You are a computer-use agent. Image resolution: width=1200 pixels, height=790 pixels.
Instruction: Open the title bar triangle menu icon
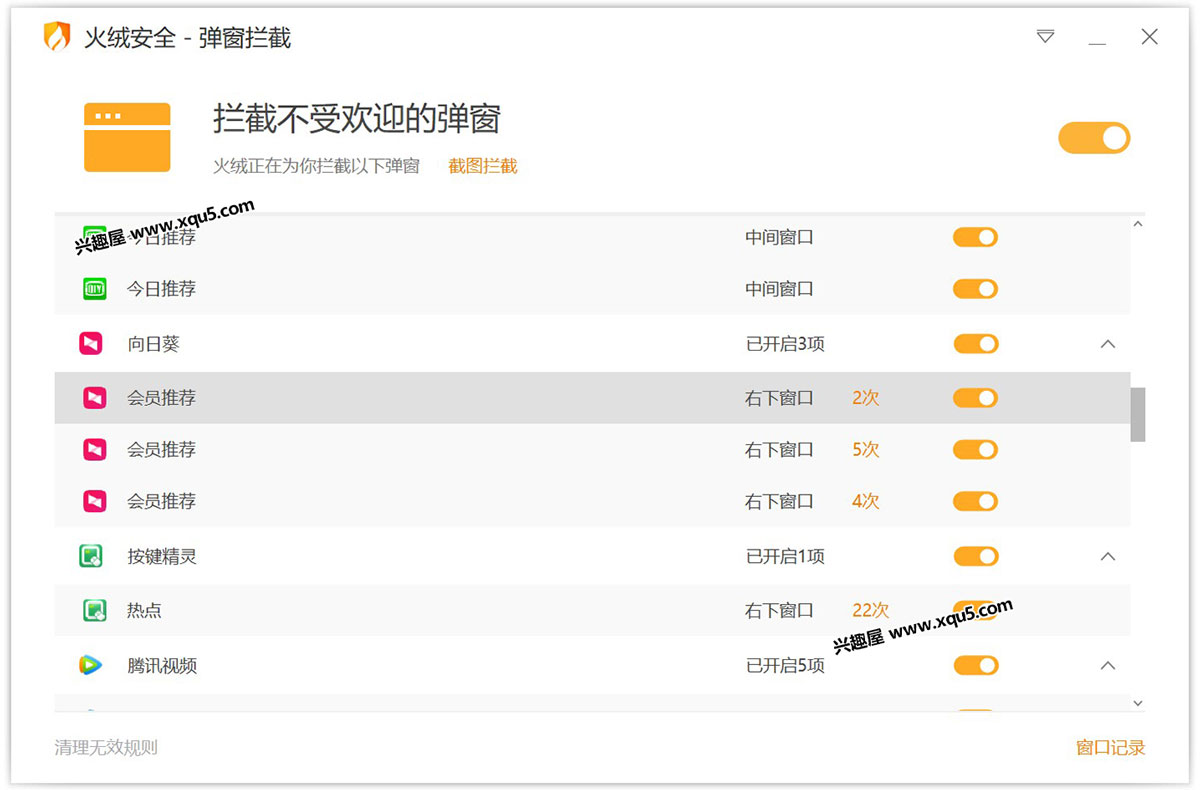point(1046,37)
